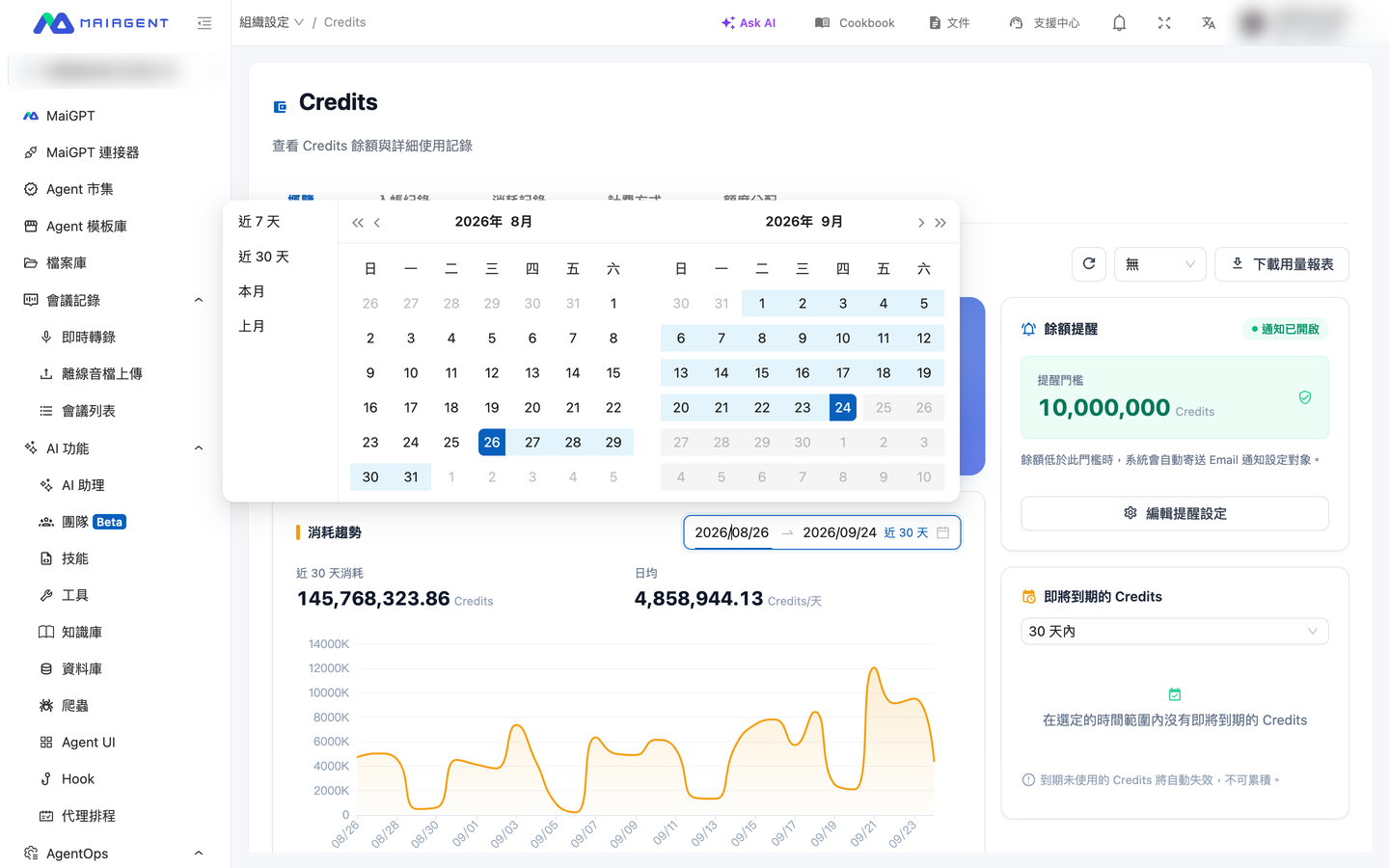Click the 知識庫 book icon

pos(46,632)
